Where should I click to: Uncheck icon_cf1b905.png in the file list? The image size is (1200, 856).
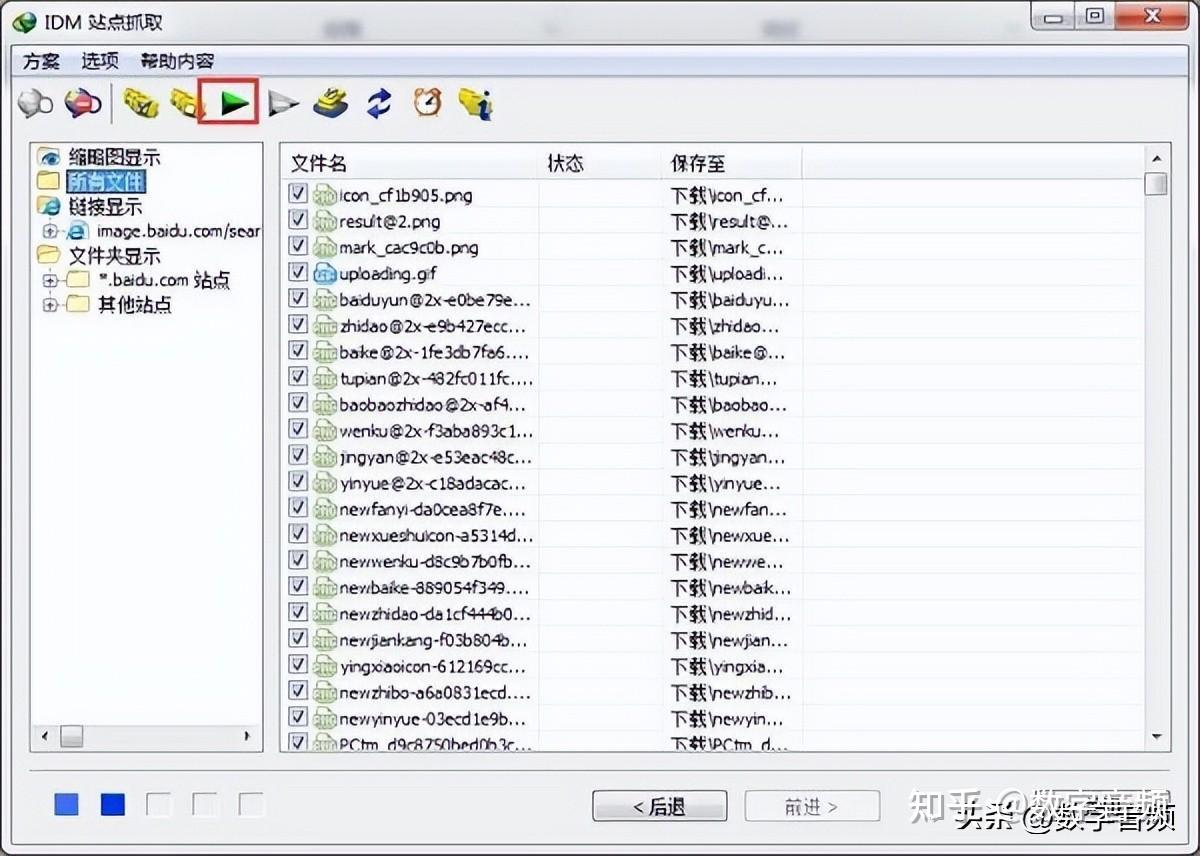[x=297, y=195]
